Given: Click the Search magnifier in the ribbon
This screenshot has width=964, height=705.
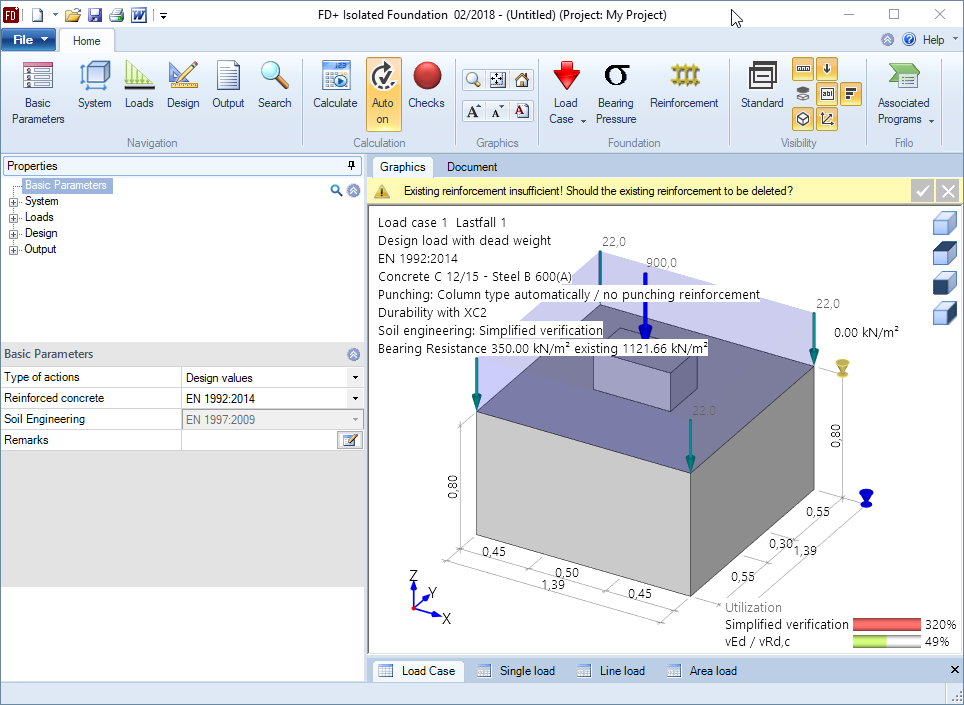Looking at the screenshot, I should 274,86.
